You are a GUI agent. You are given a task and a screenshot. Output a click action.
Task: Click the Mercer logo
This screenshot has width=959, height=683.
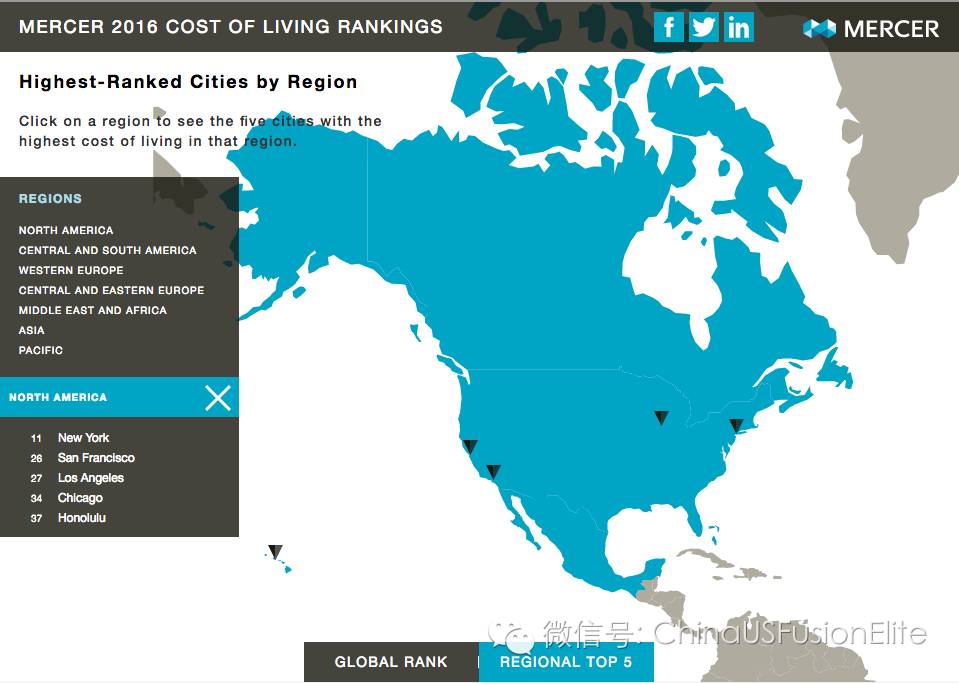871,29
